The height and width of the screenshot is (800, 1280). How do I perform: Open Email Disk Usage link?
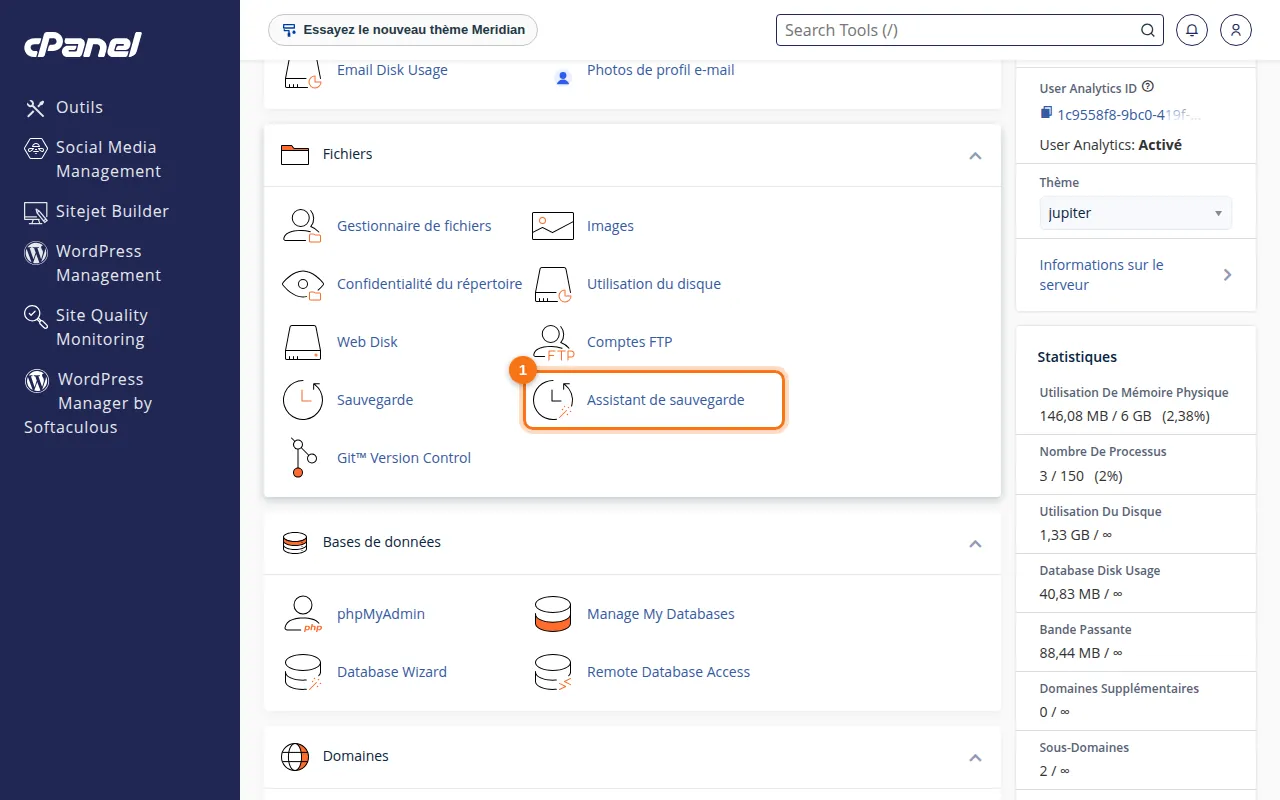[x=392, y=70]
